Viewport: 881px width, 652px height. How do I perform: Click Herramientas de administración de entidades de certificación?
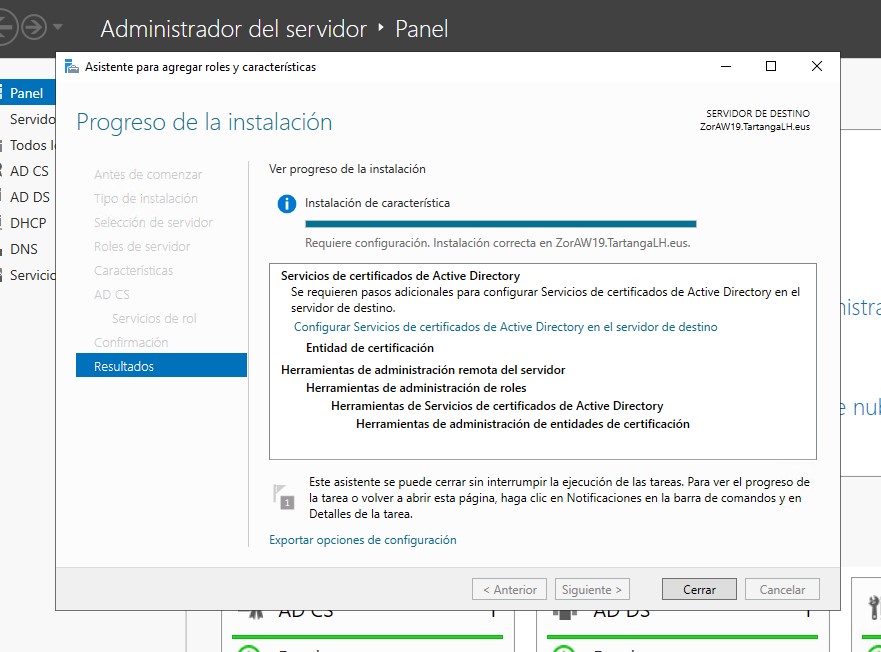(523, 424)
